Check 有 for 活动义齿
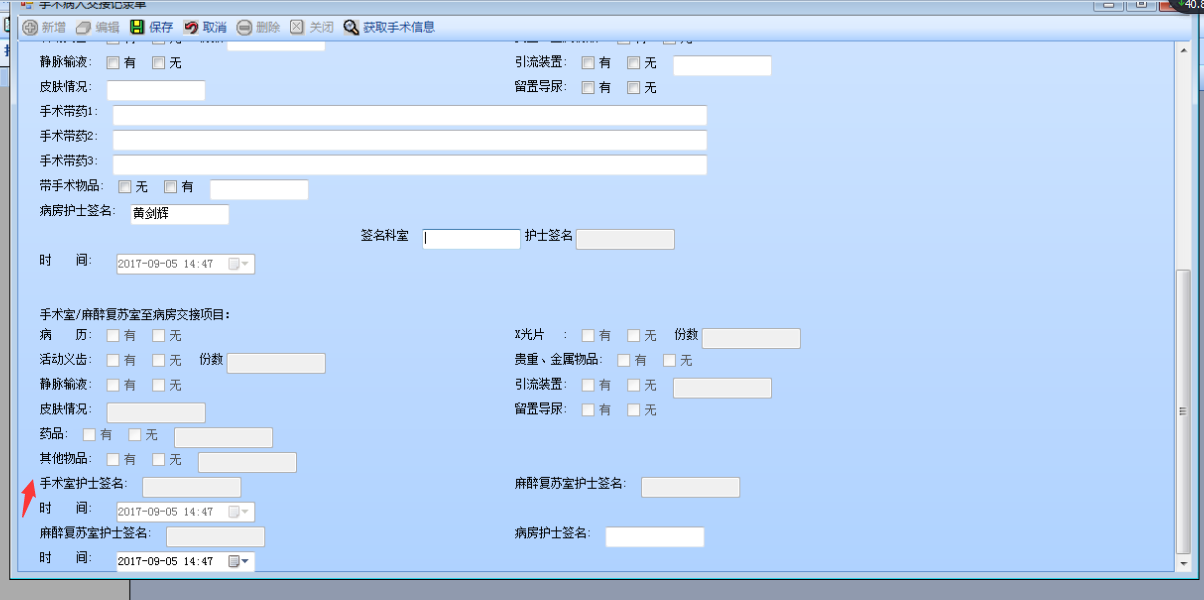 113,360
